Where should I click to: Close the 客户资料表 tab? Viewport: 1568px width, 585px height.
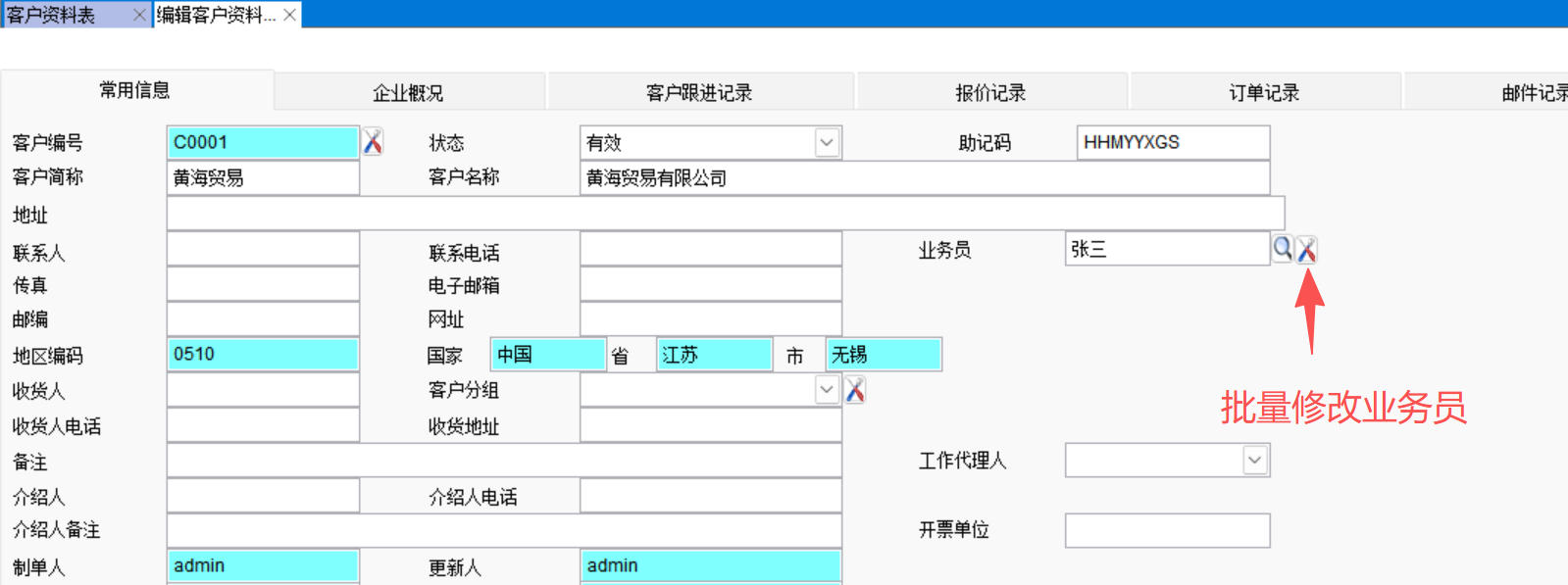coord(139,15)
